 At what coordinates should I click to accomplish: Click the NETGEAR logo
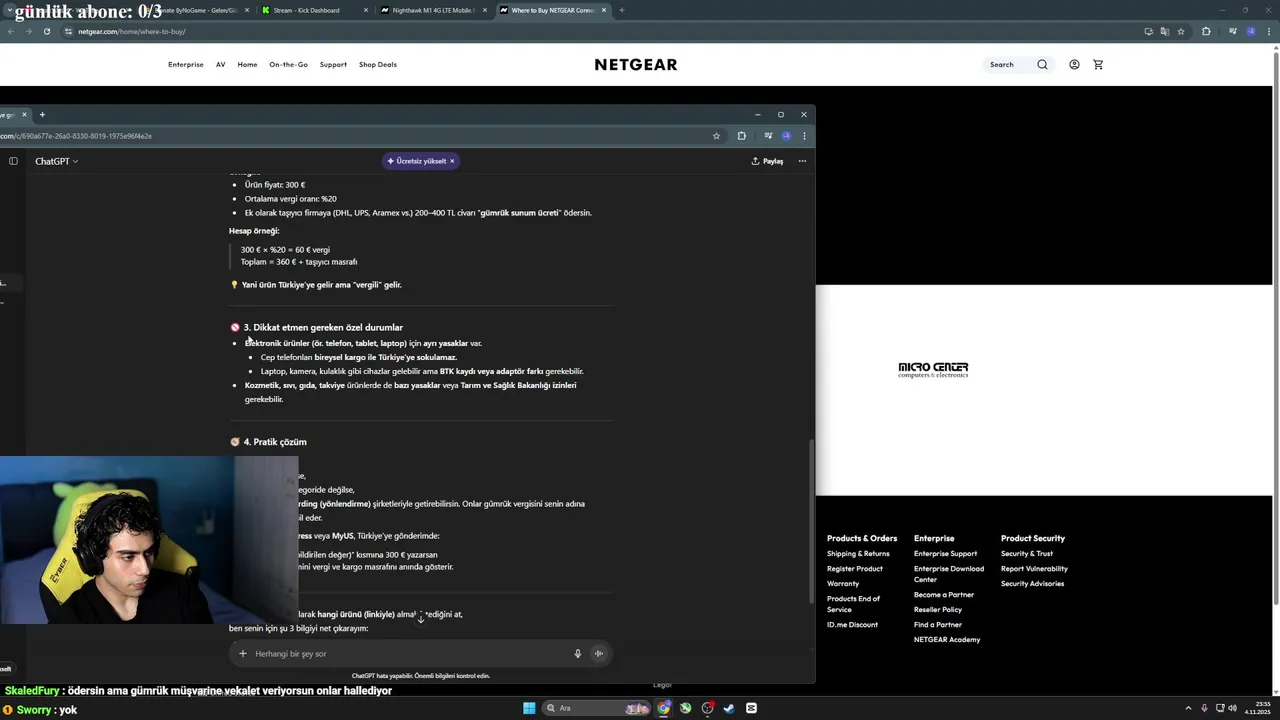click(x=636, y=65)
